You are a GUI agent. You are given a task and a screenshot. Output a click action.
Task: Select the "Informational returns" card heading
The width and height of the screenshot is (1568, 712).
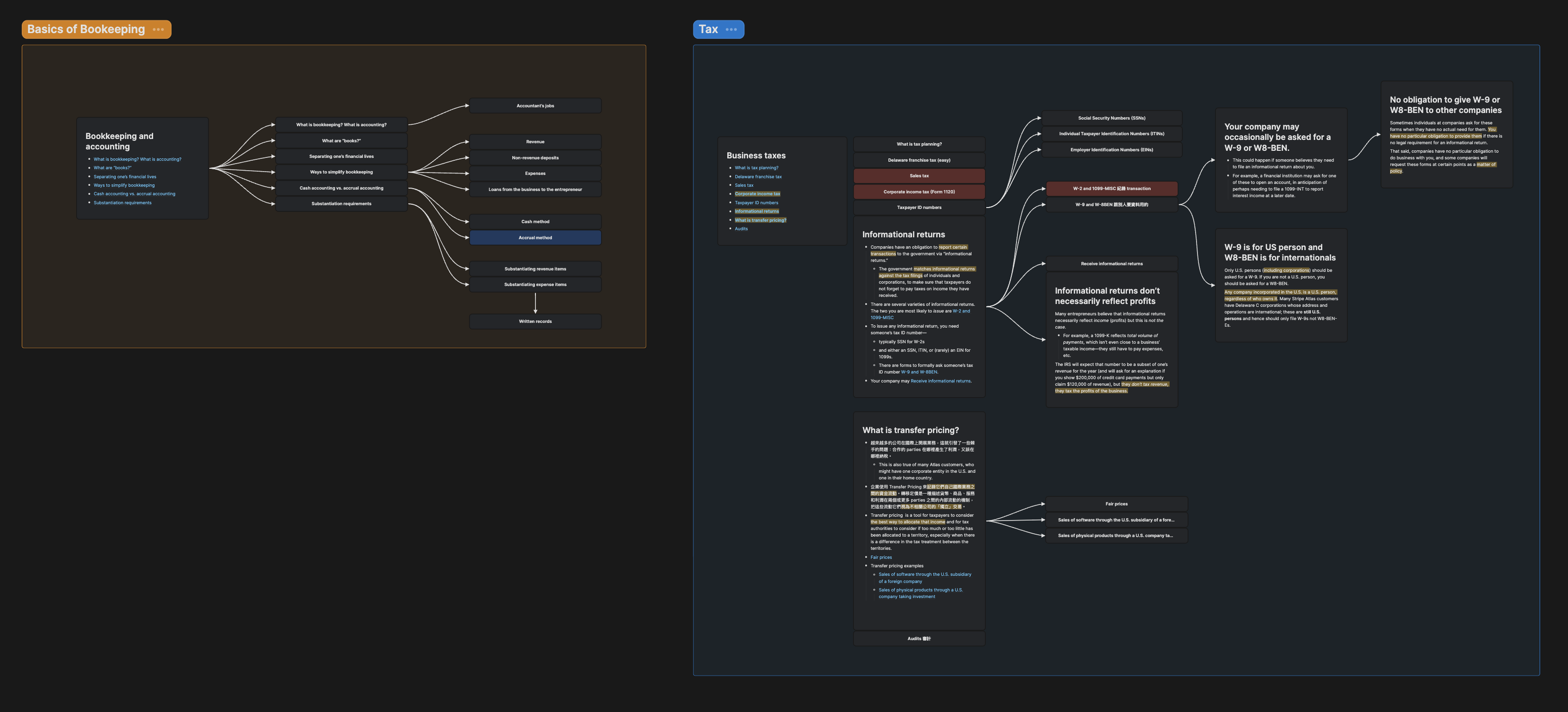[x=903, y=234]
